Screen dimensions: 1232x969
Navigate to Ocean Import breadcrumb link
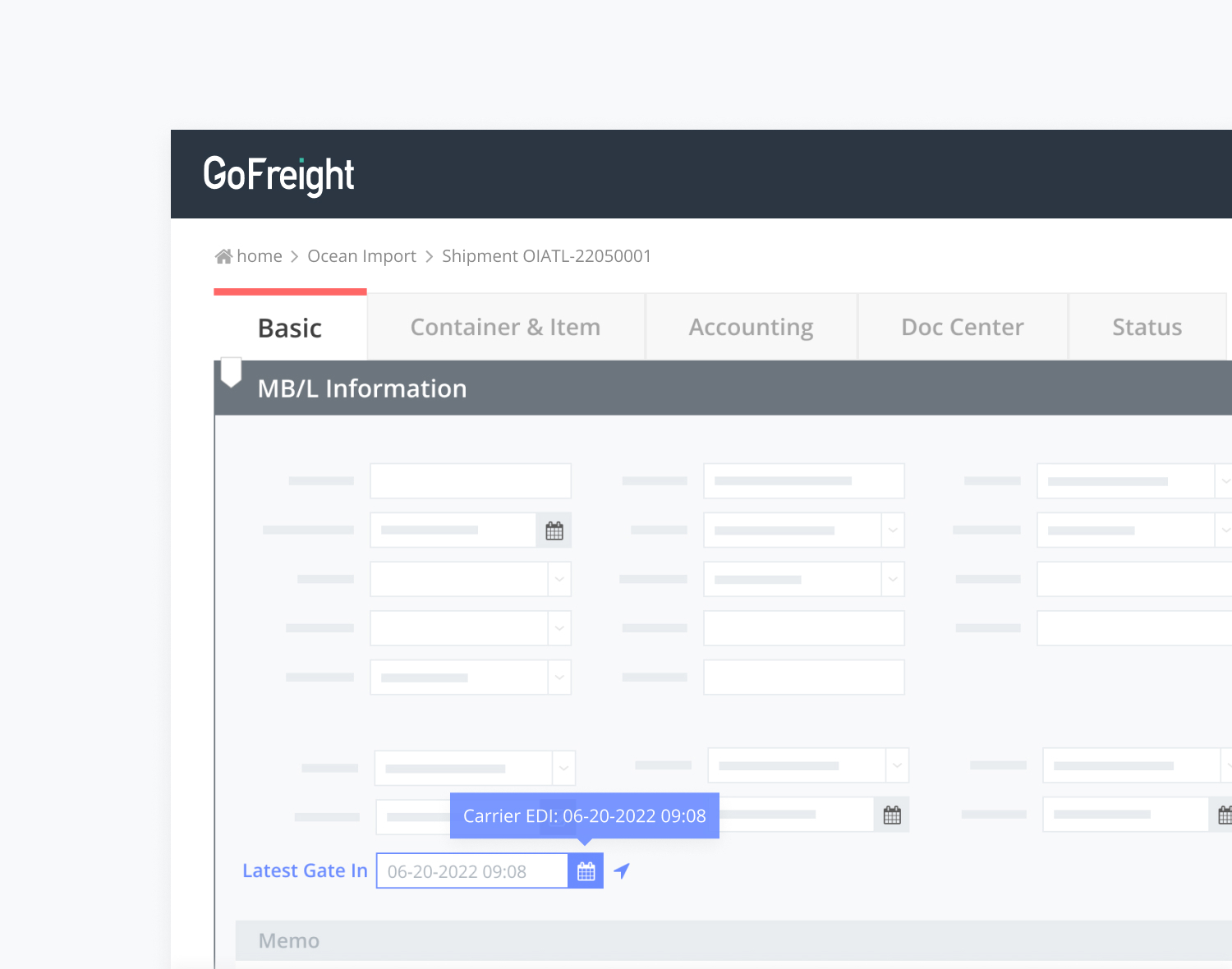coord(361,256)
